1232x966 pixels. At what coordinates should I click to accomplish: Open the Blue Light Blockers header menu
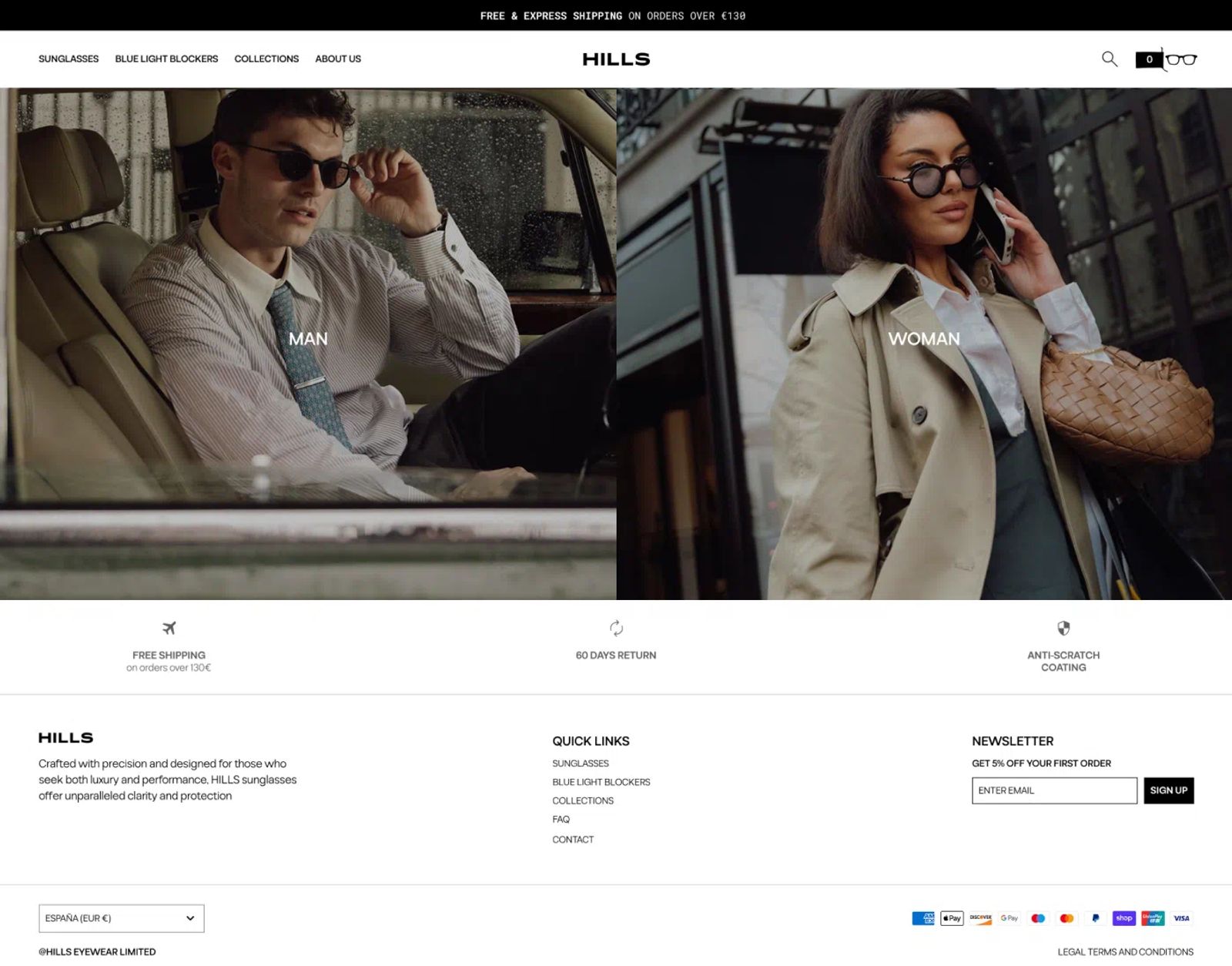coord(166,59)
